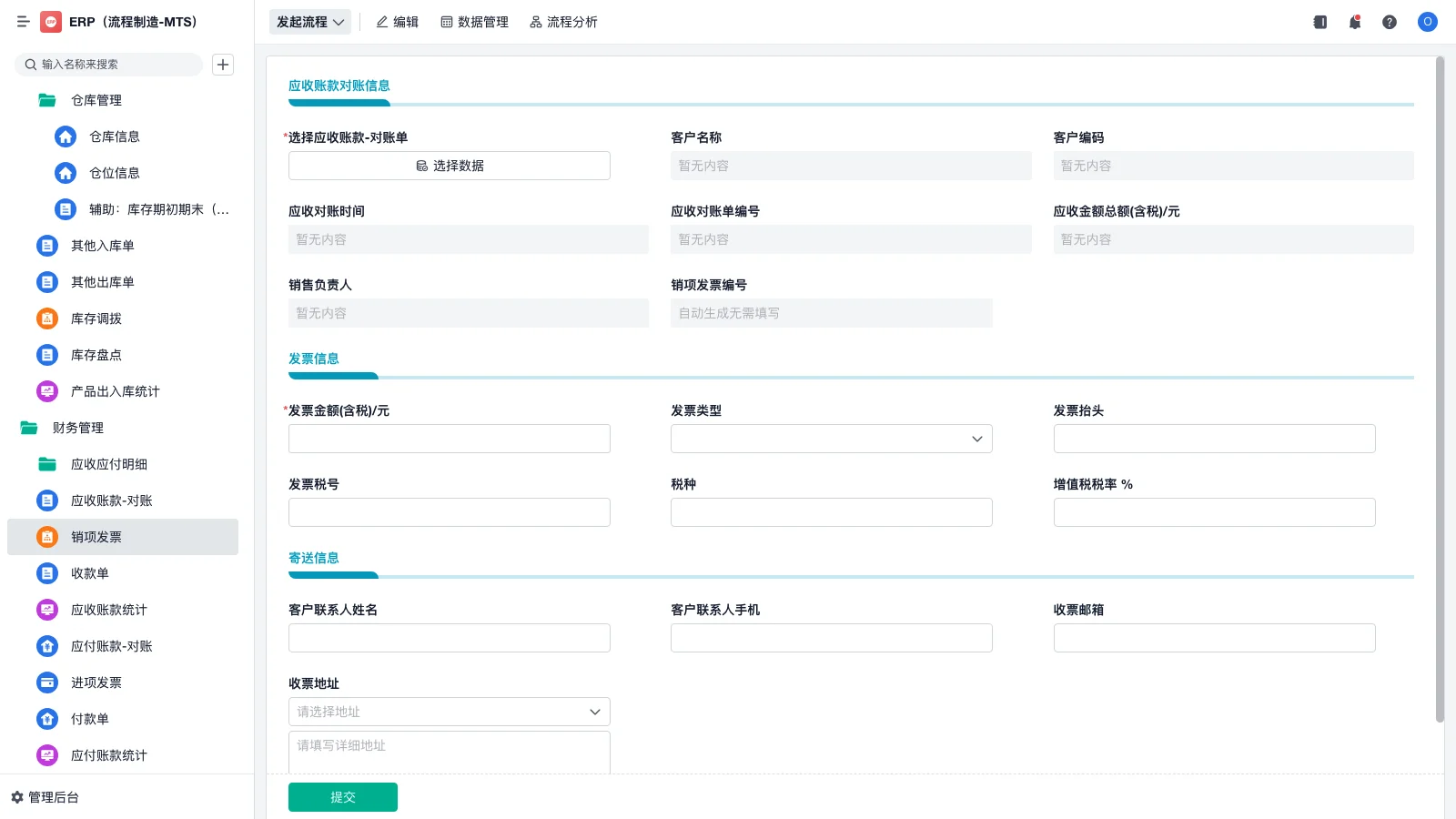The image size is (1456, 819).
Task: Click the 发票金额(含税) input field
Action: click(449, 438)
